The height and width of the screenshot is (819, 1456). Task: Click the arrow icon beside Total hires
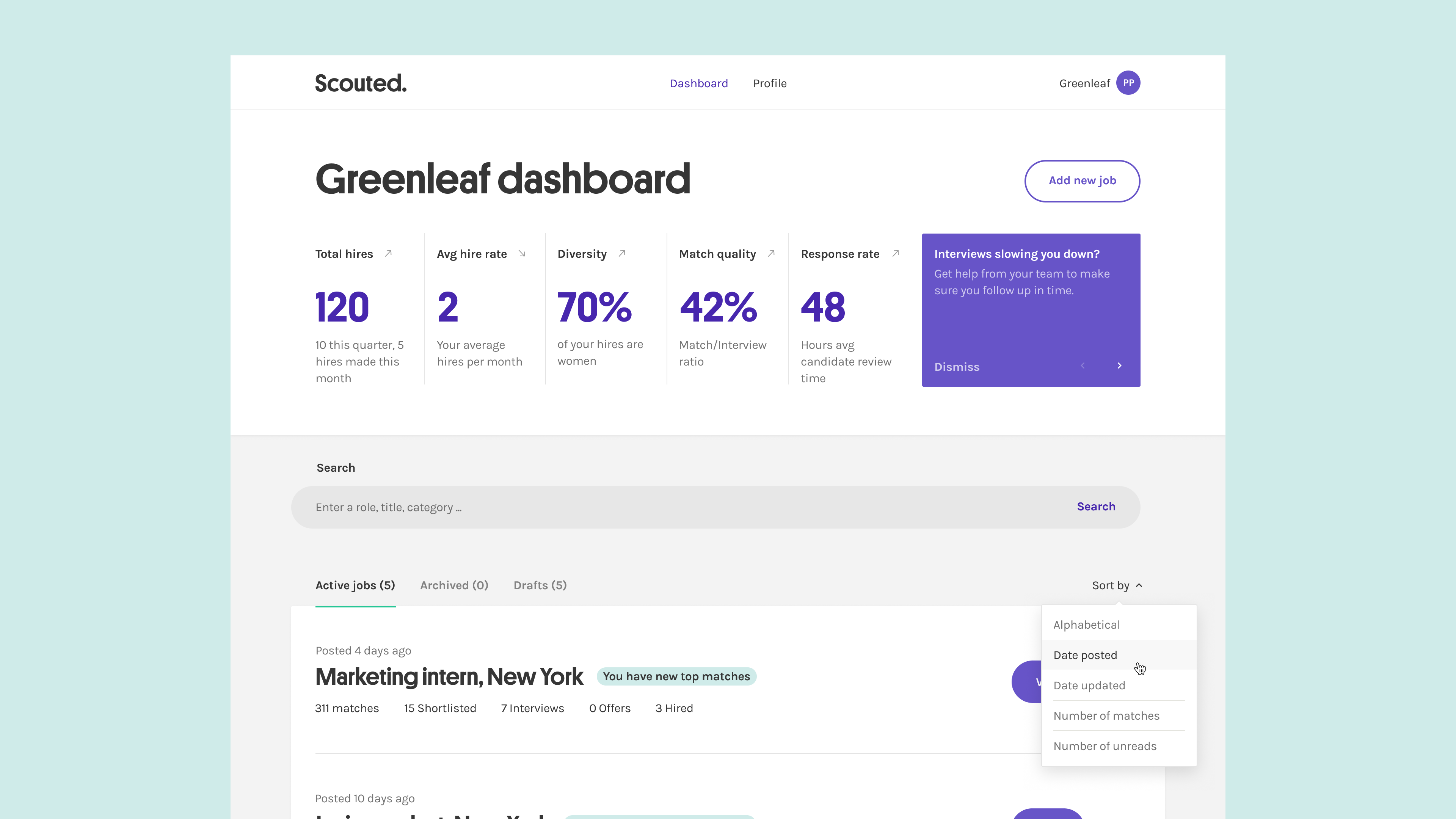point(388,253)
